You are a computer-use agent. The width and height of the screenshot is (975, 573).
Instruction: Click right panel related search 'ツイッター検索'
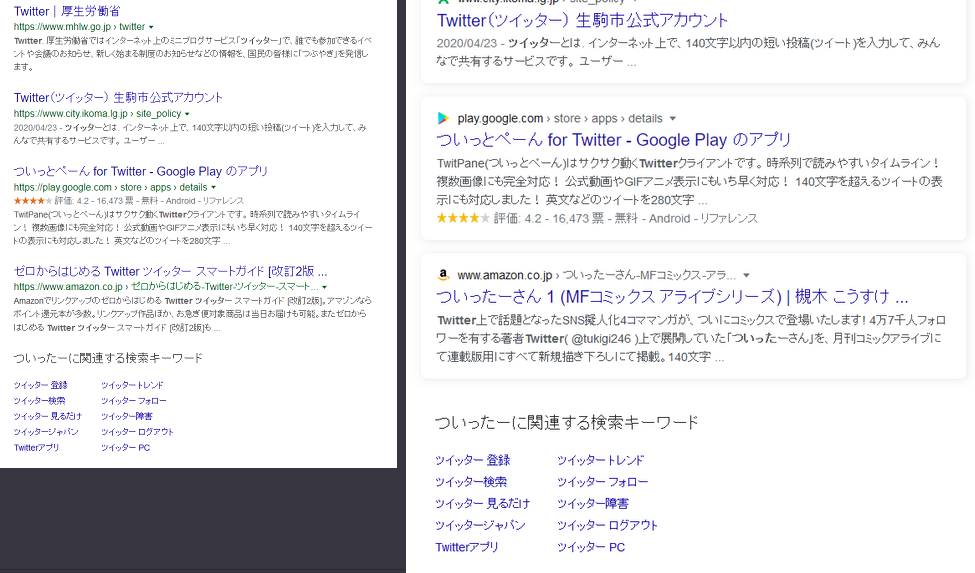click(x=471, y=482)
